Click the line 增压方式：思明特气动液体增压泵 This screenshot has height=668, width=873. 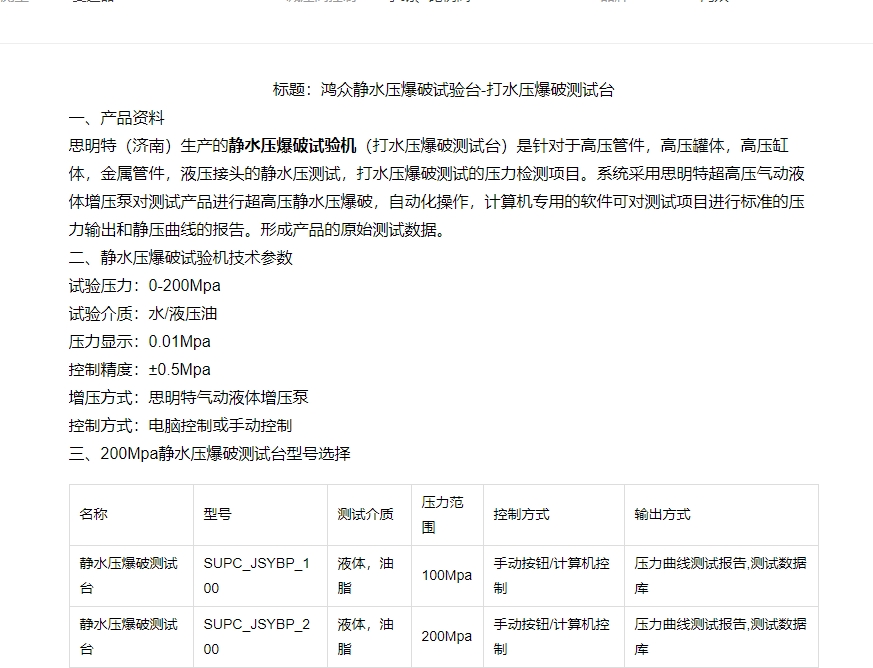tap(188, 397)
